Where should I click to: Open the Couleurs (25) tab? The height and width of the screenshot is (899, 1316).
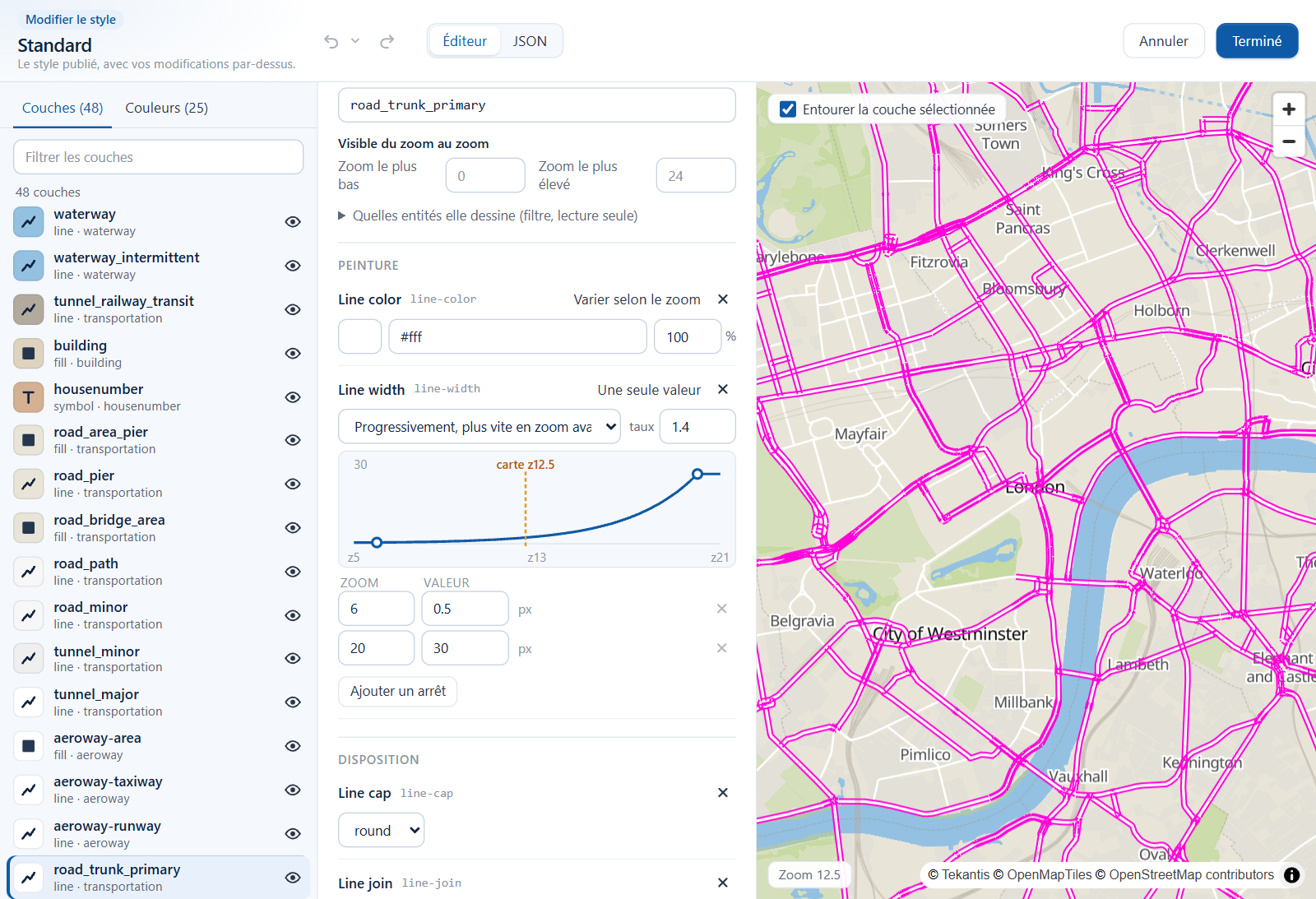coord(166,108)
